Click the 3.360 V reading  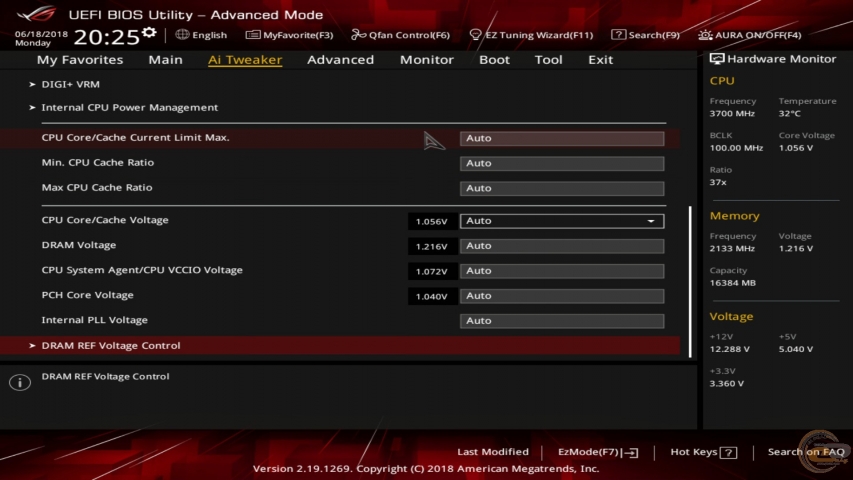(x=727, y=384)
